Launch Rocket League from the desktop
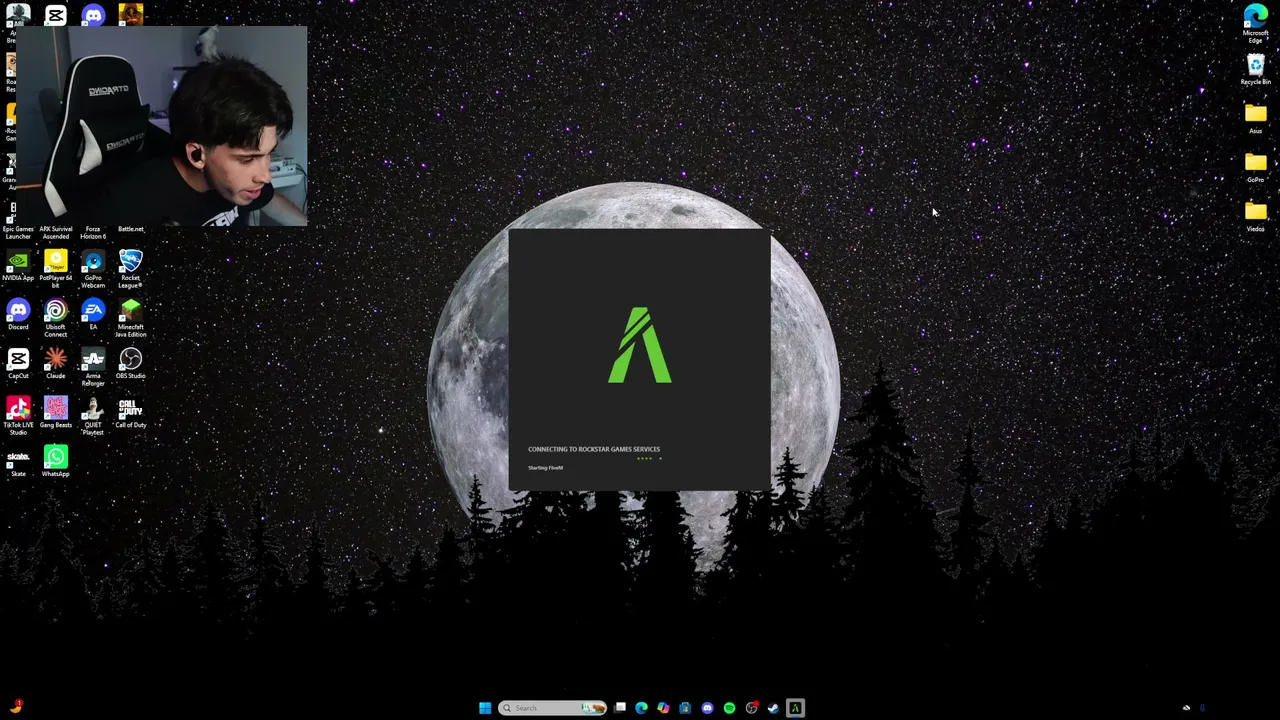Image resolution: width=1280 pixels, height=720 pixels. [130, 268]
